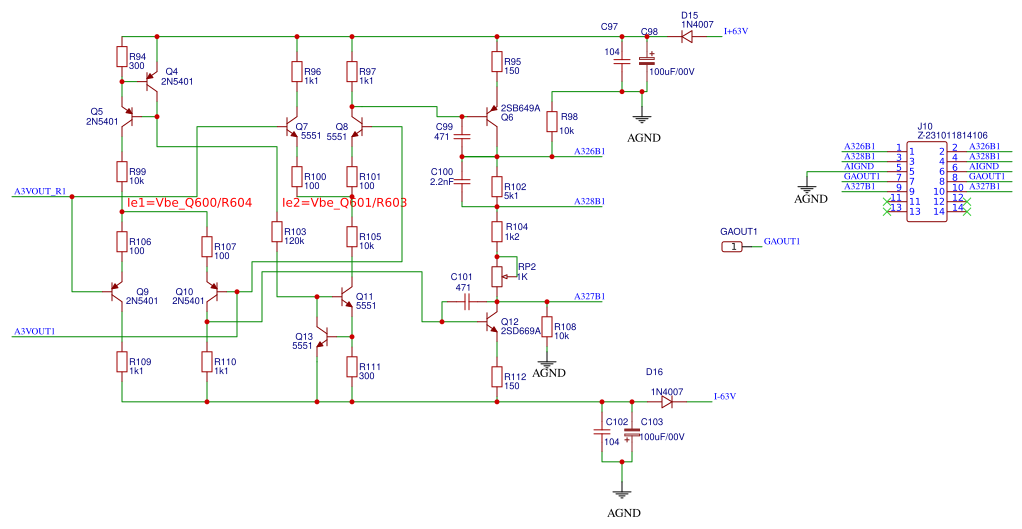Select the Q4 2N5401 transistor symbol
Viewport: 1022px width, 529px height.
(x=151, y=81)
